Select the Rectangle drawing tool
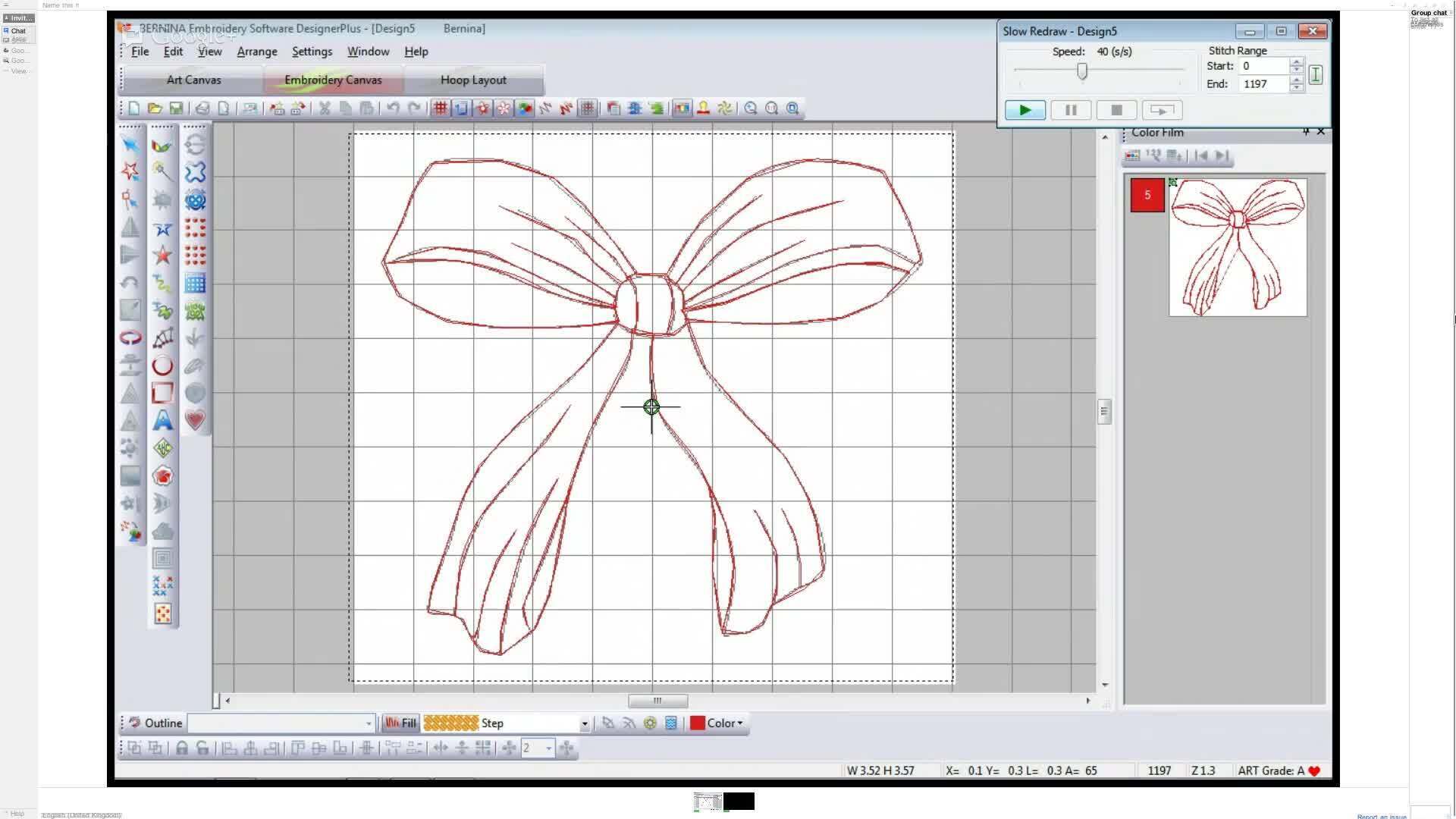Viewport: 1456px width, 819px height. point(162,393)
